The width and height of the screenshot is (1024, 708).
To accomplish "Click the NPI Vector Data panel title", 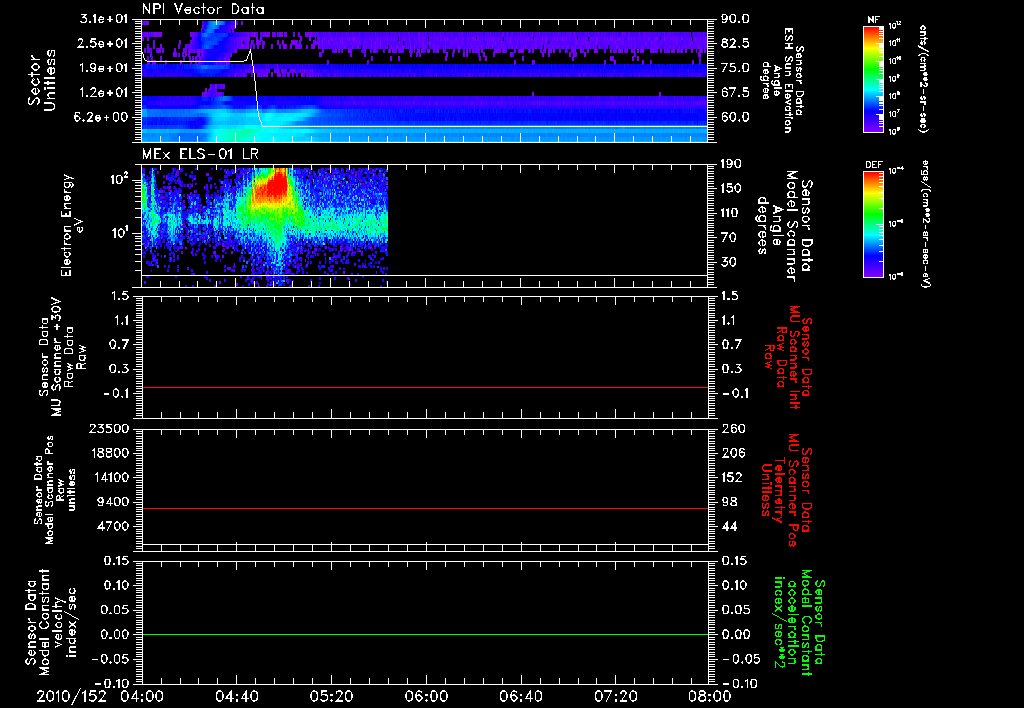I will point(203,9).
